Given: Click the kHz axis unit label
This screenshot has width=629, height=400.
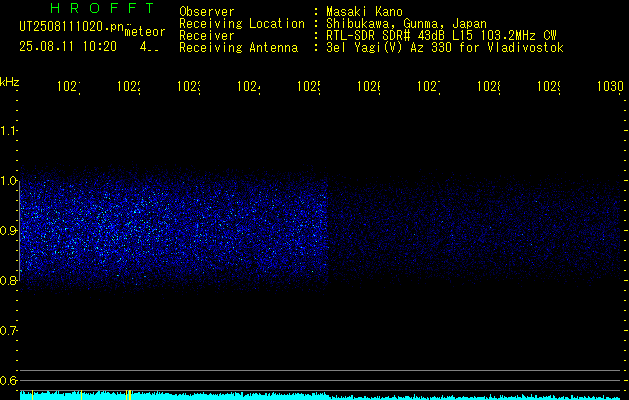Looking at the screenshot, I should pos(10,82).
